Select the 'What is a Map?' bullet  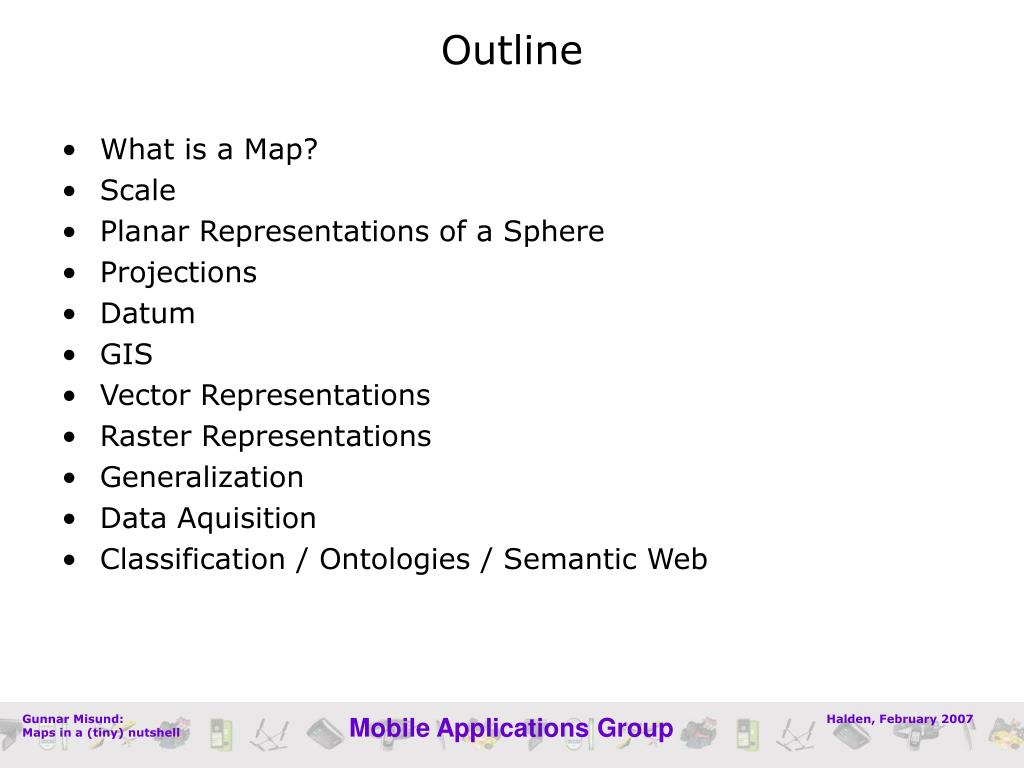click(x=209, y=150)
